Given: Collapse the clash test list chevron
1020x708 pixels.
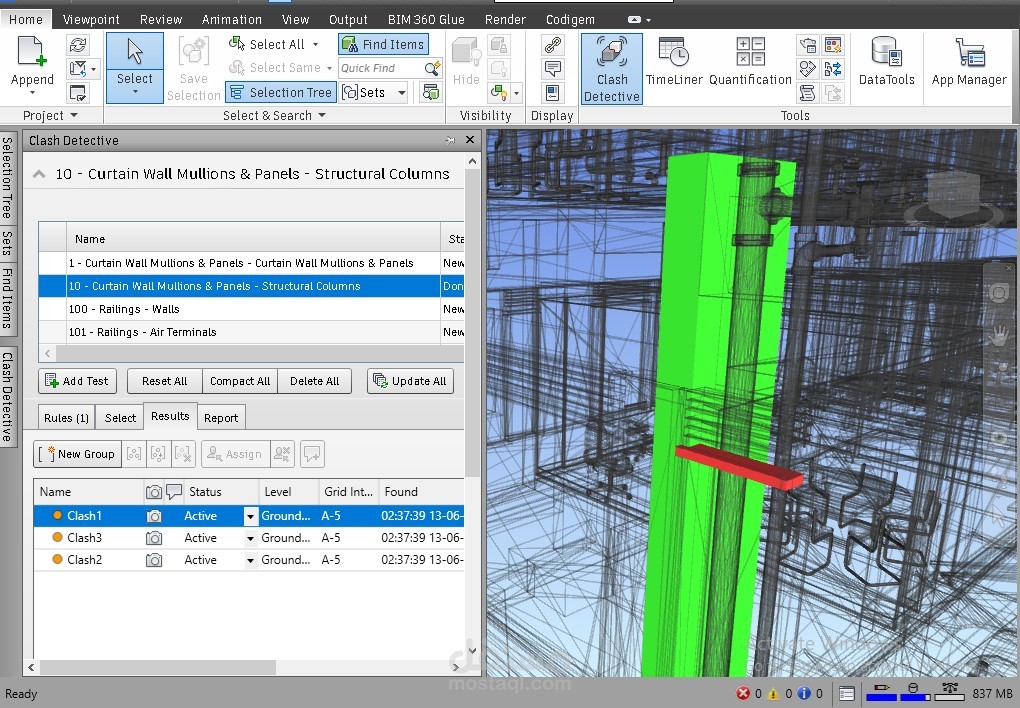Looking at the screenshot, I should [x=39, y=174].
